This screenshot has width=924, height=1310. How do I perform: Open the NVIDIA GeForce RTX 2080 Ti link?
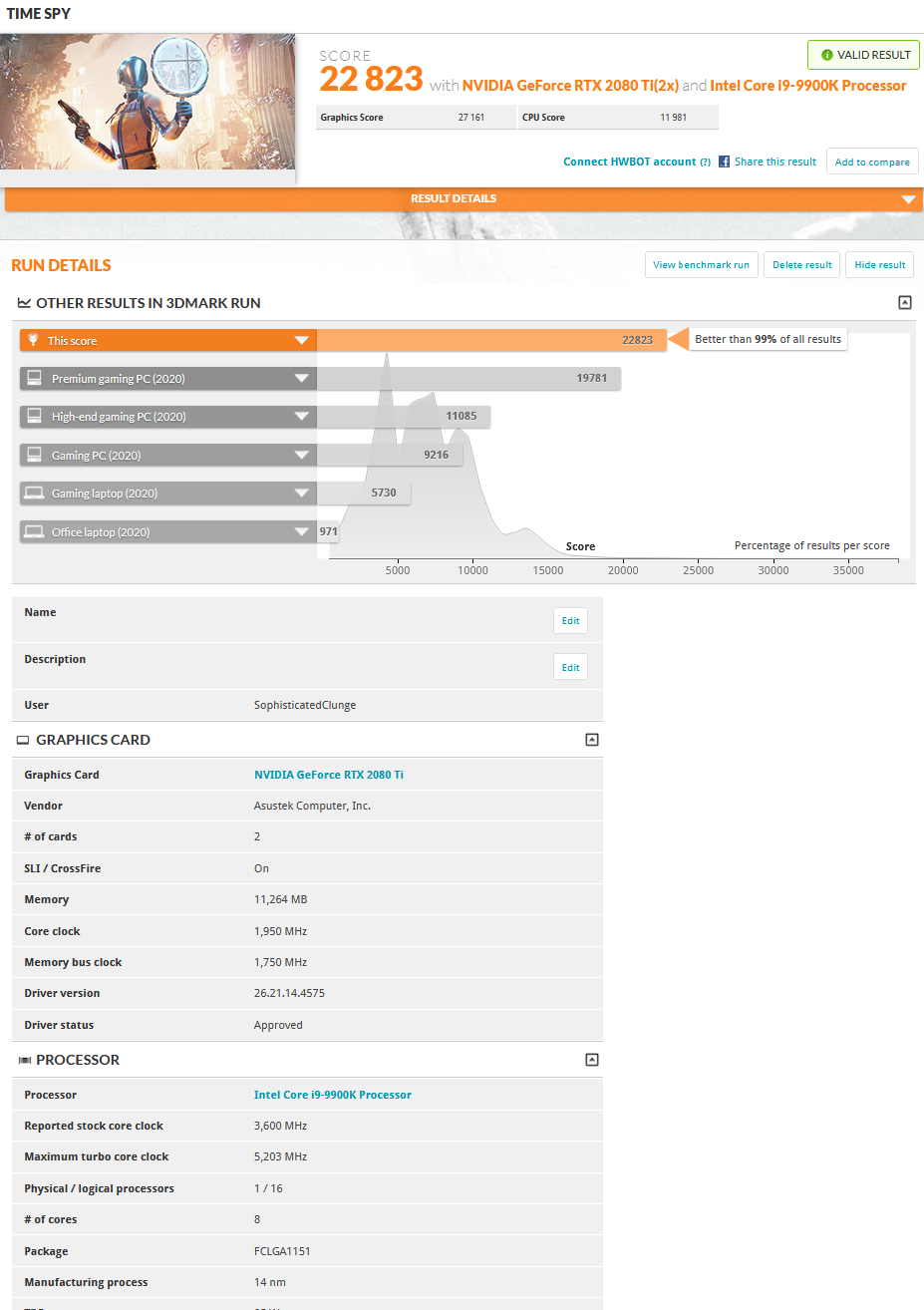click(328, 775)
